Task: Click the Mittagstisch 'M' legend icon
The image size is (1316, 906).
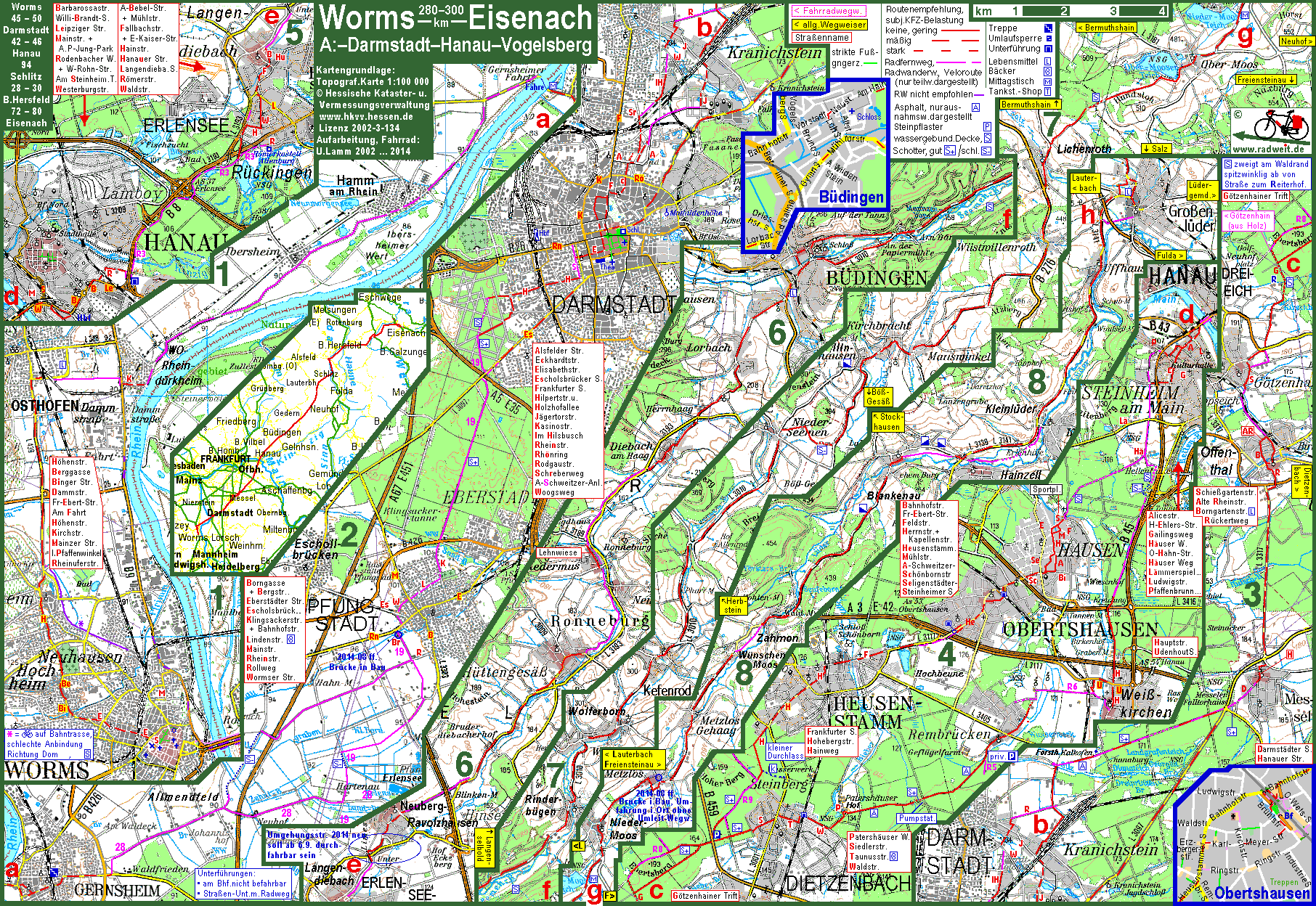Action: click(1047, 82)
